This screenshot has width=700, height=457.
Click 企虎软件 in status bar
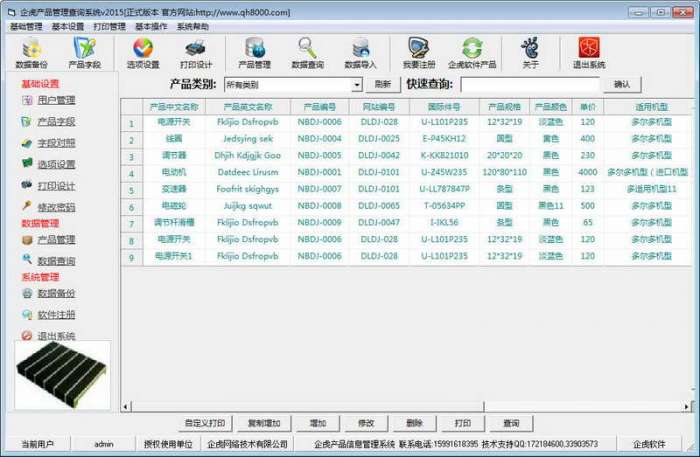point(649,444)
